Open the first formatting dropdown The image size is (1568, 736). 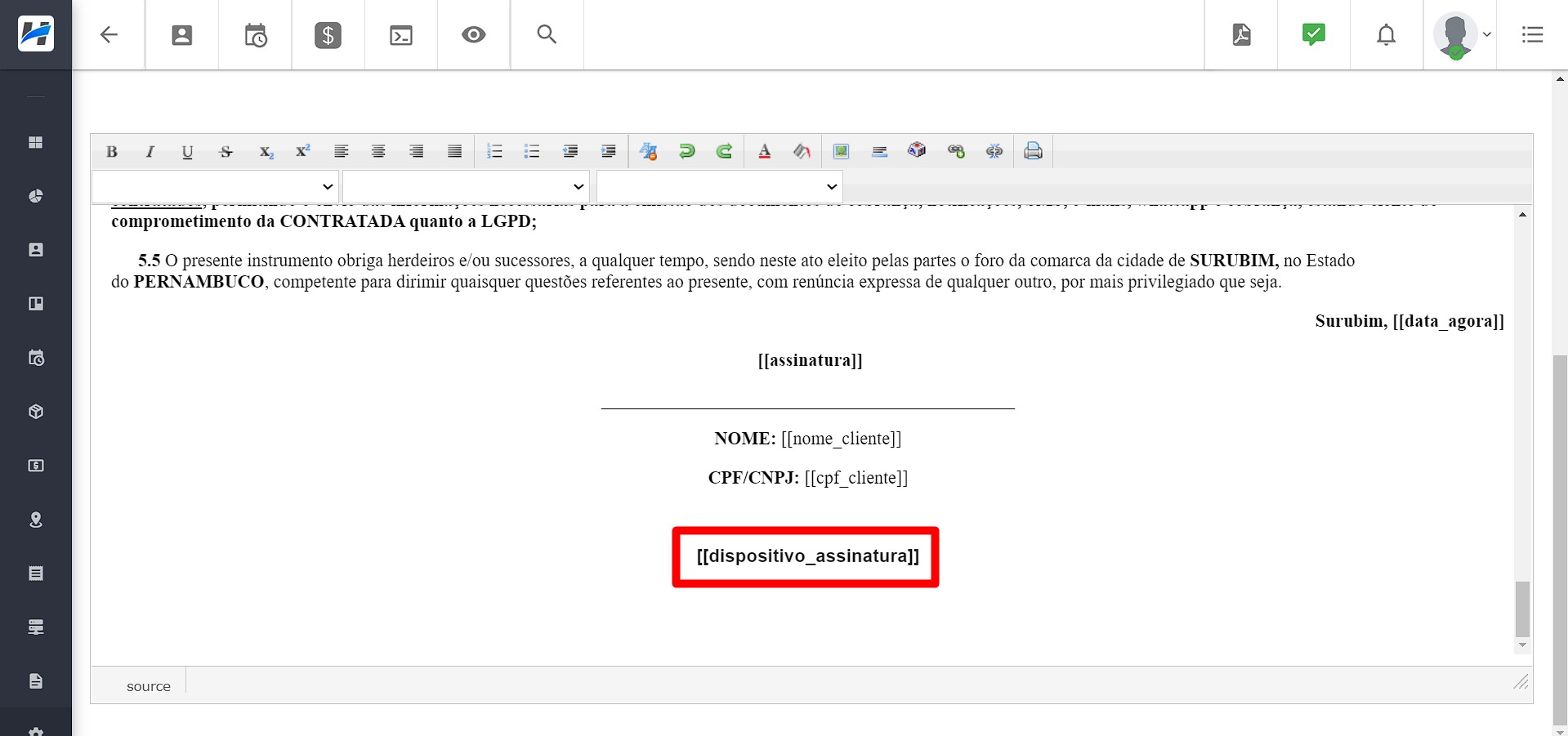pos(215,187)
